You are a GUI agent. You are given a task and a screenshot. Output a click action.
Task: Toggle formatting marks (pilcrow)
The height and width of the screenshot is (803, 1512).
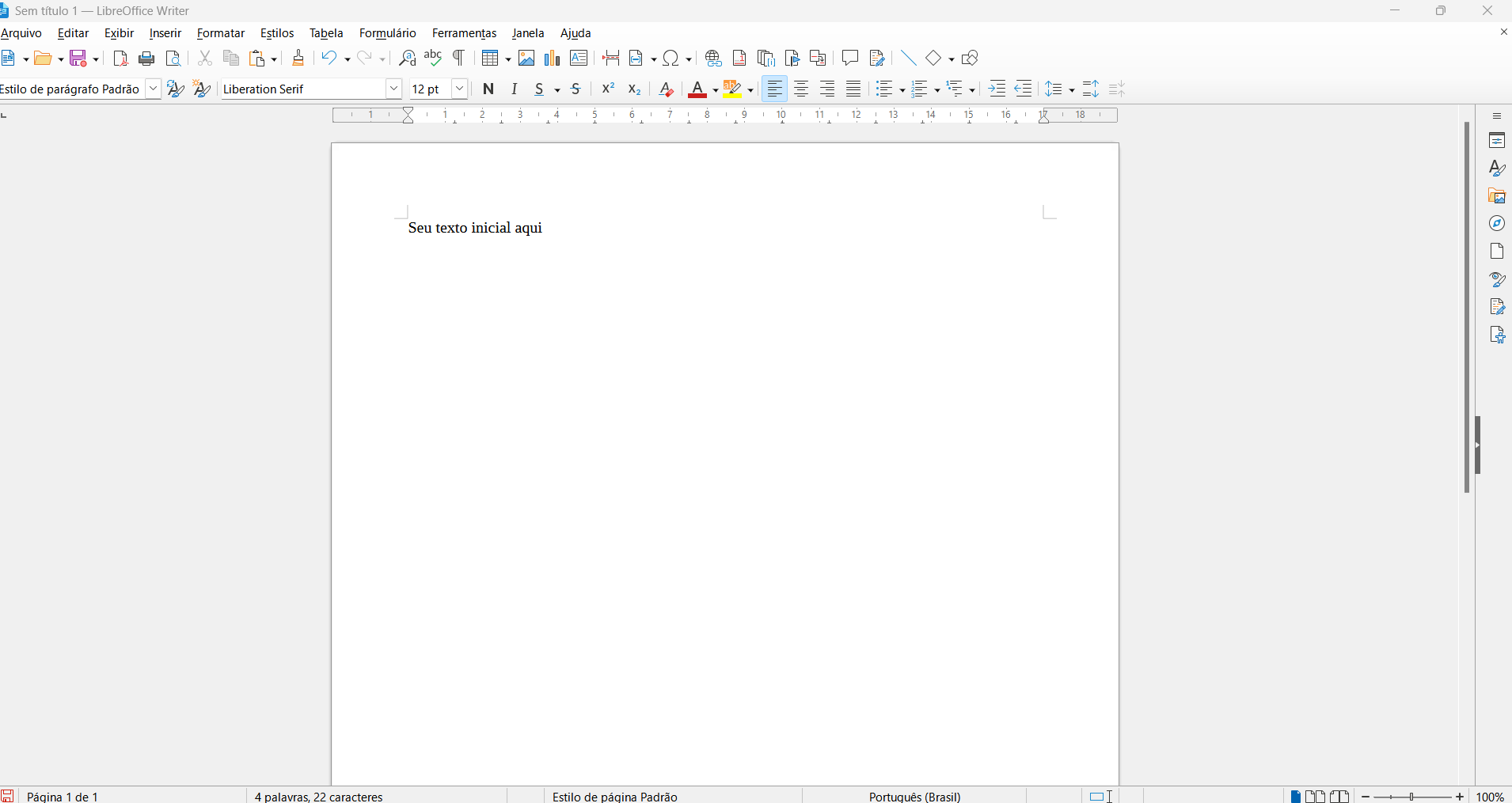tap(458, 58)
